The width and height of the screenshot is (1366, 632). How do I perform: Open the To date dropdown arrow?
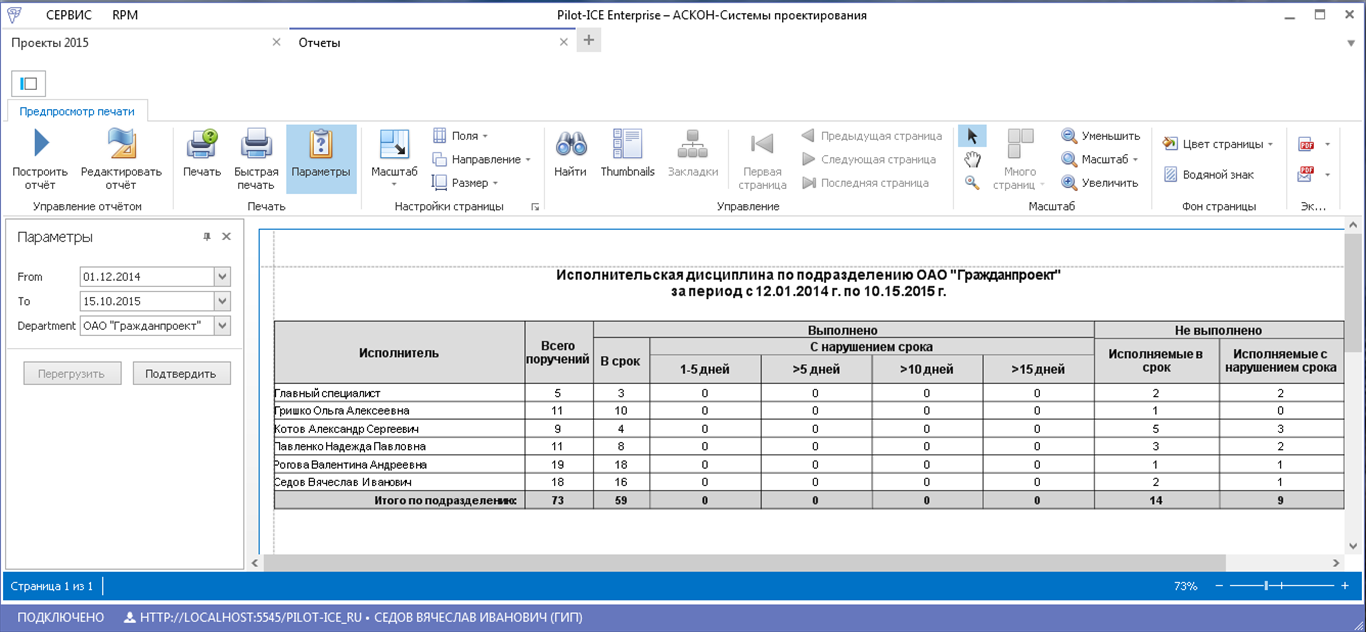[x=222, y=301]
